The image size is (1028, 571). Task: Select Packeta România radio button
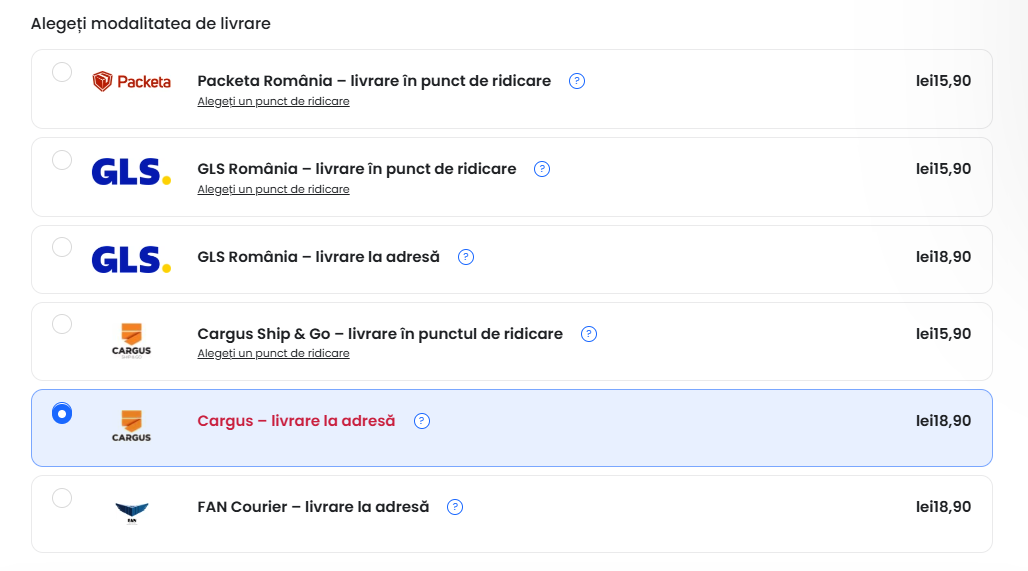coord(62,72)
